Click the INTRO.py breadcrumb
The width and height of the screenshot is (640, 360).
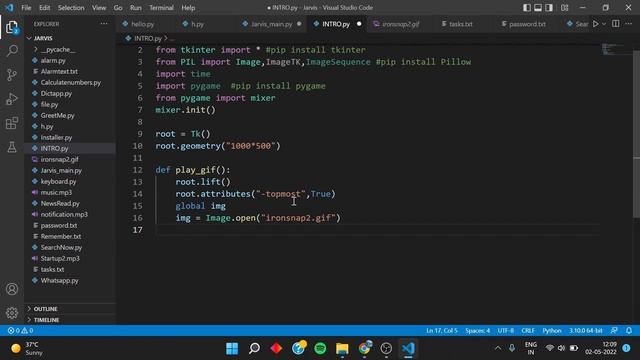pos(148,38)
